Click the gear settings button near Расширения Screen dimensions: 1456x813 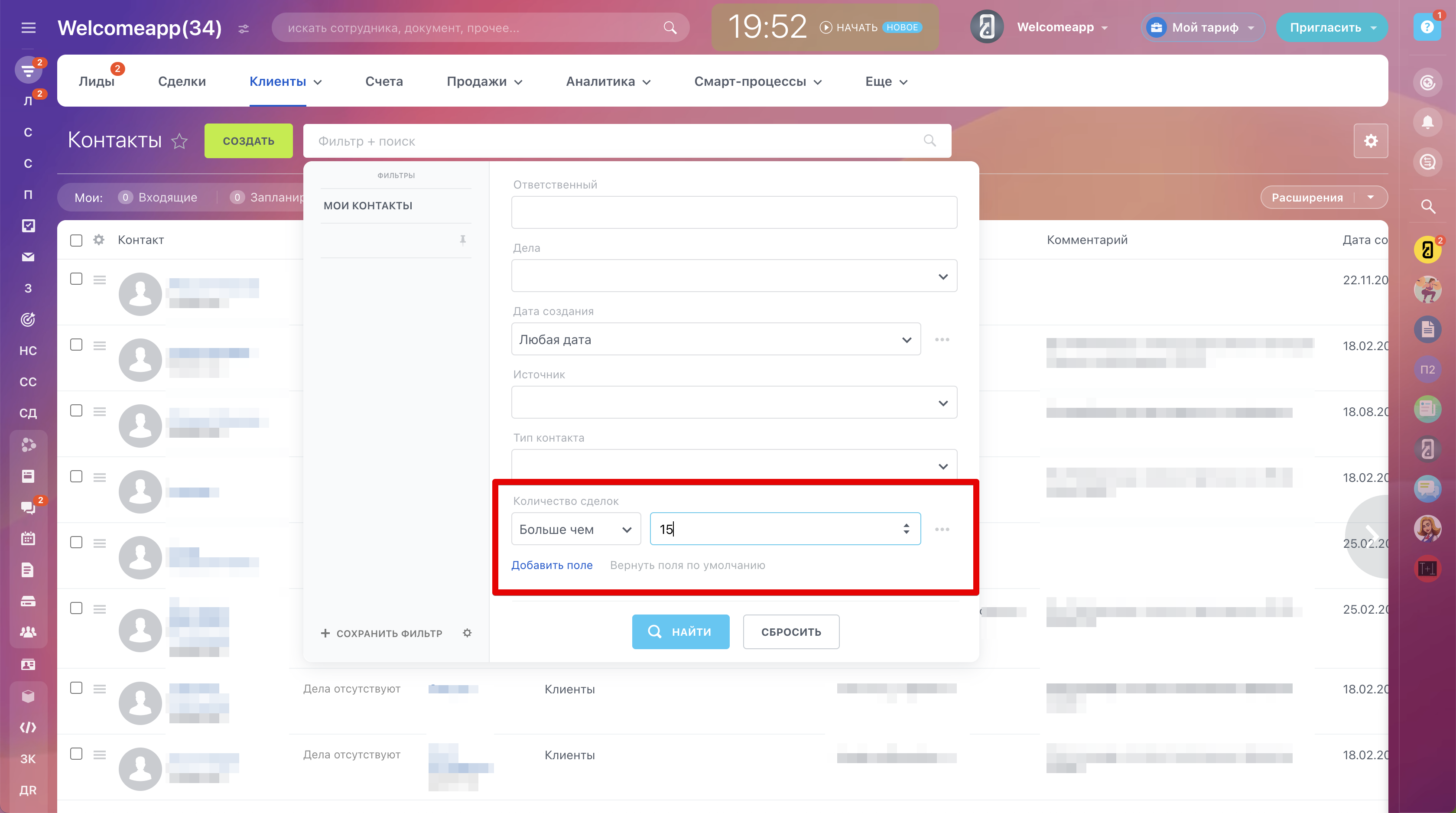click(x=1371, y=141)
